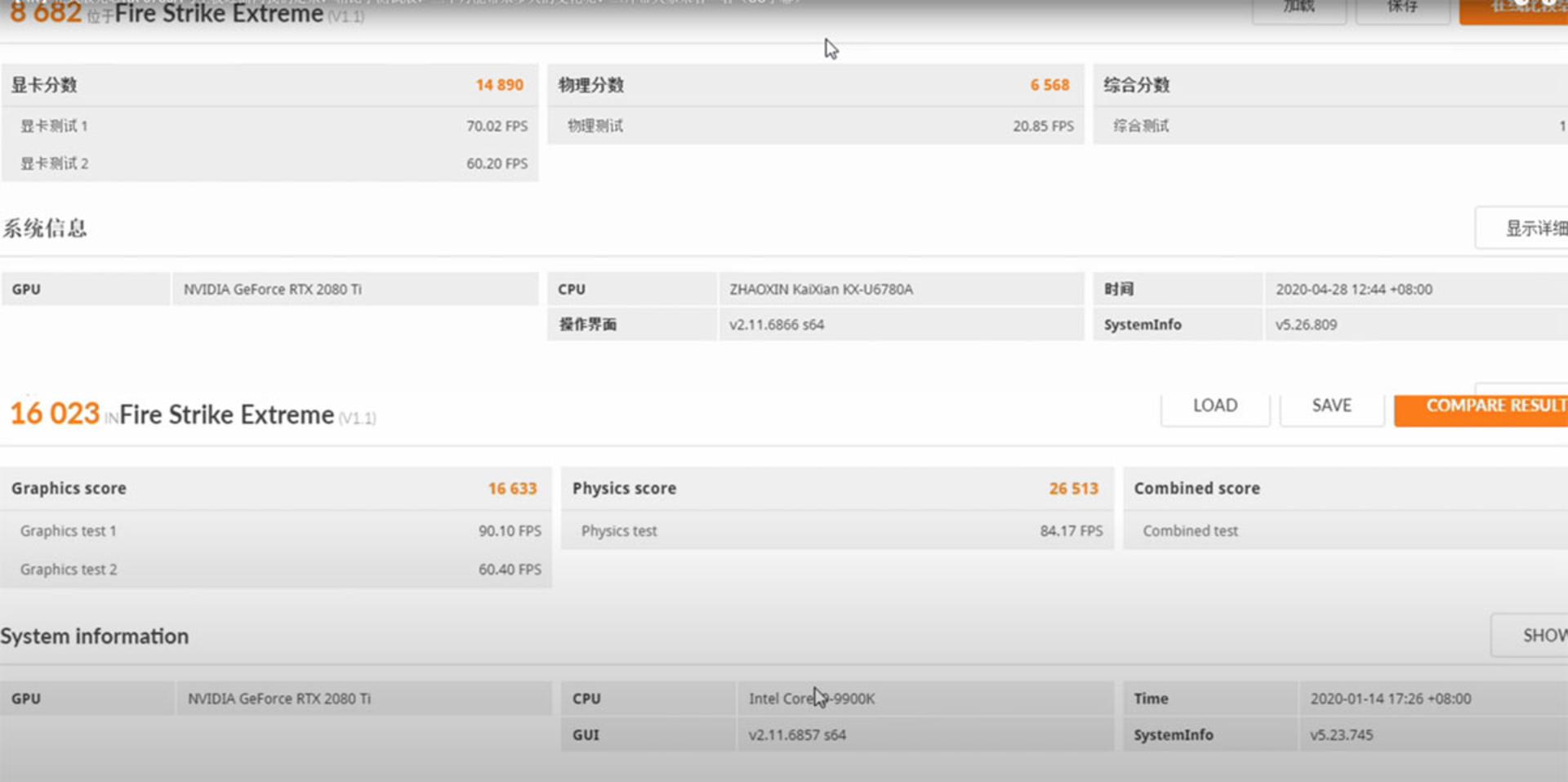Click the 16 633 graphics score value

512,489
